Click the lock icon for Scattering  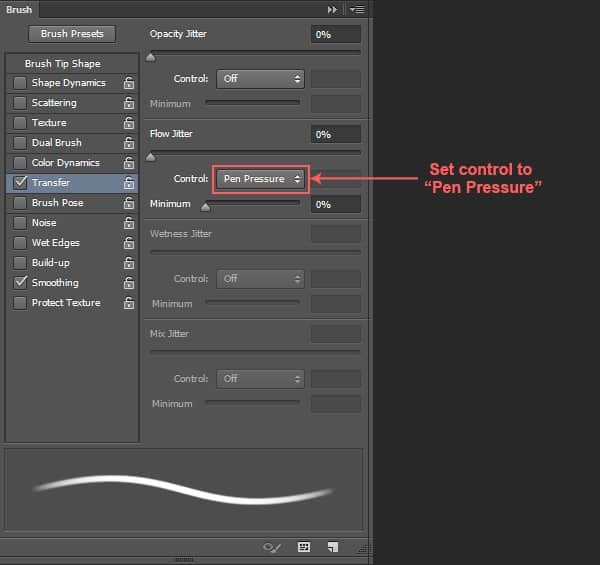129,103
